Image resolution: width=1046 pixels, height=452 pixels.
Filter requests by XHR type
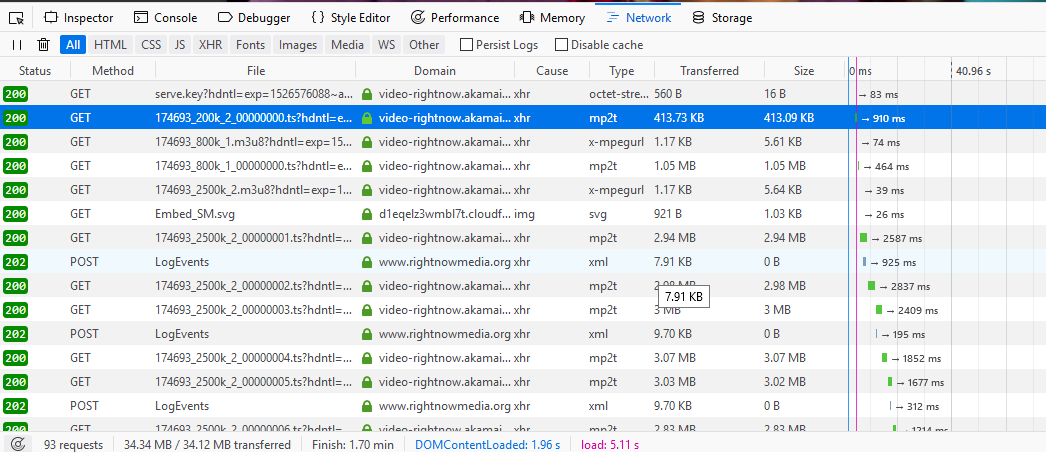pos(210,44)
